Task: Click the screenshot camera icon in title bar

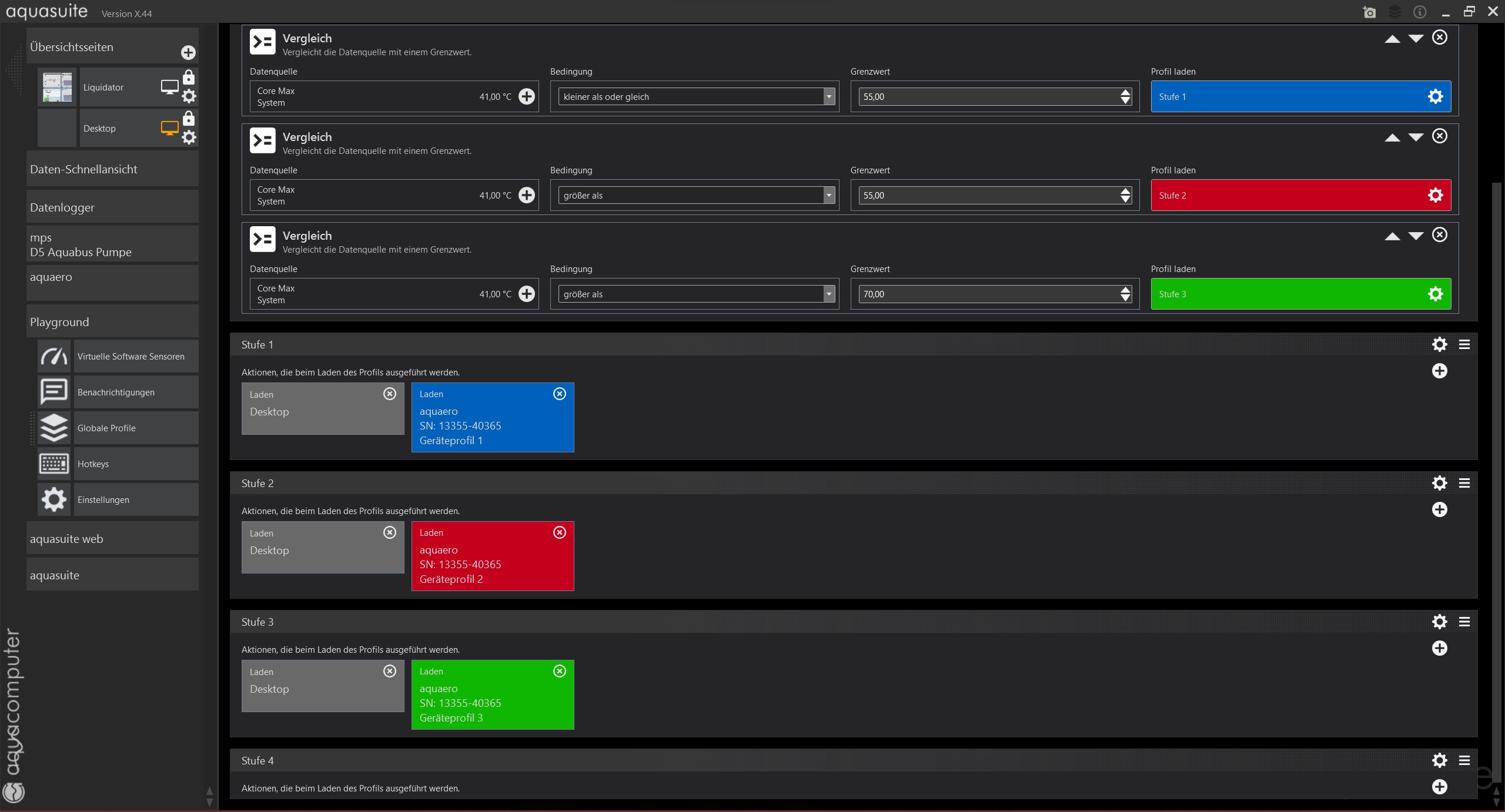Action: tap(1369, 12)
